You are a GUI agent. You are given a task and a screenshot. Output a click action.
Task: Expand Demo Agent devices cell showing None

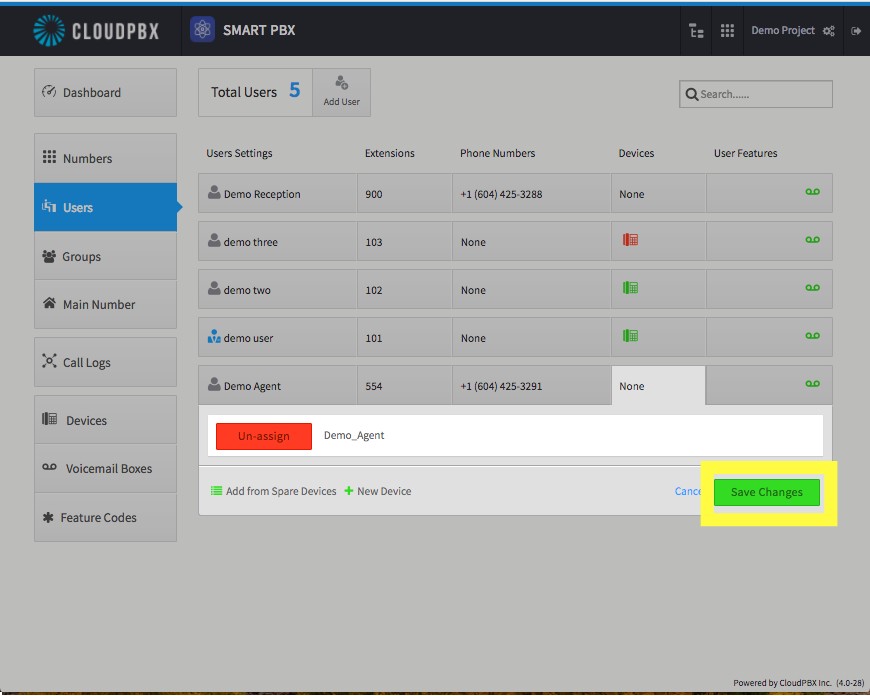point(659,386)
